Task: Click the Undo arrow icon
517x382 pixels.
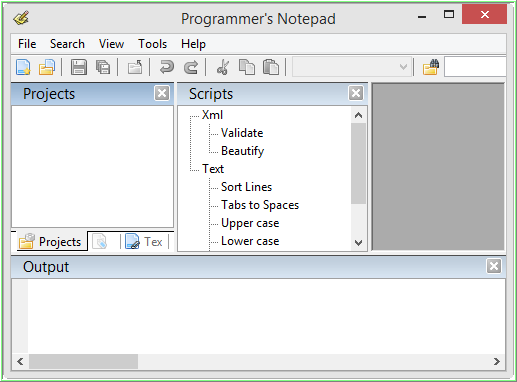Action: click(x=166, y=67)
